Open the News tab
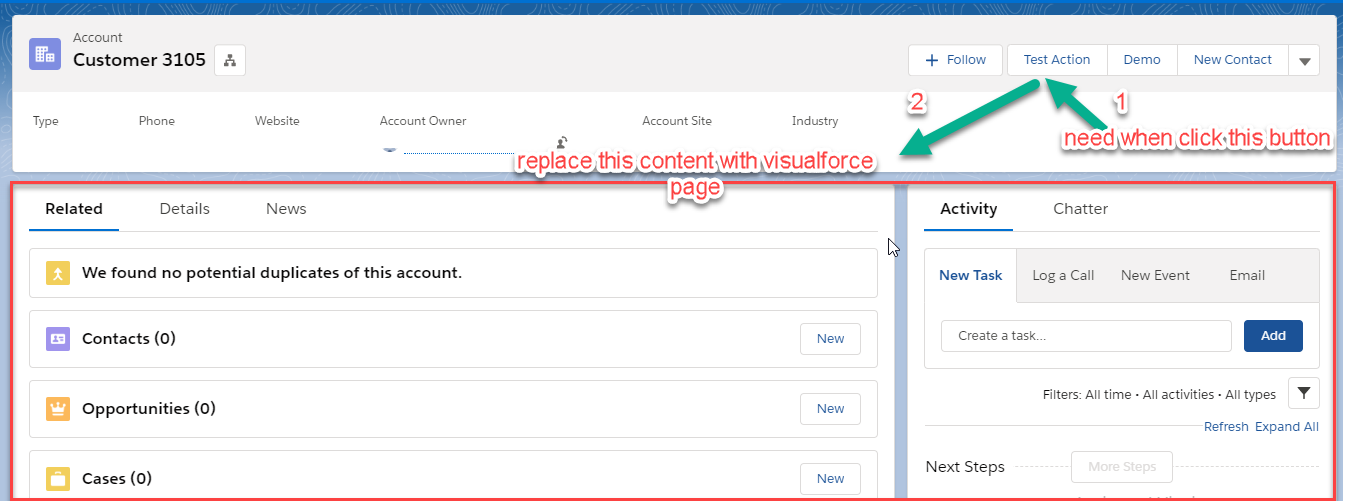This screenshot has height=501, width=1370. [286, 209]
